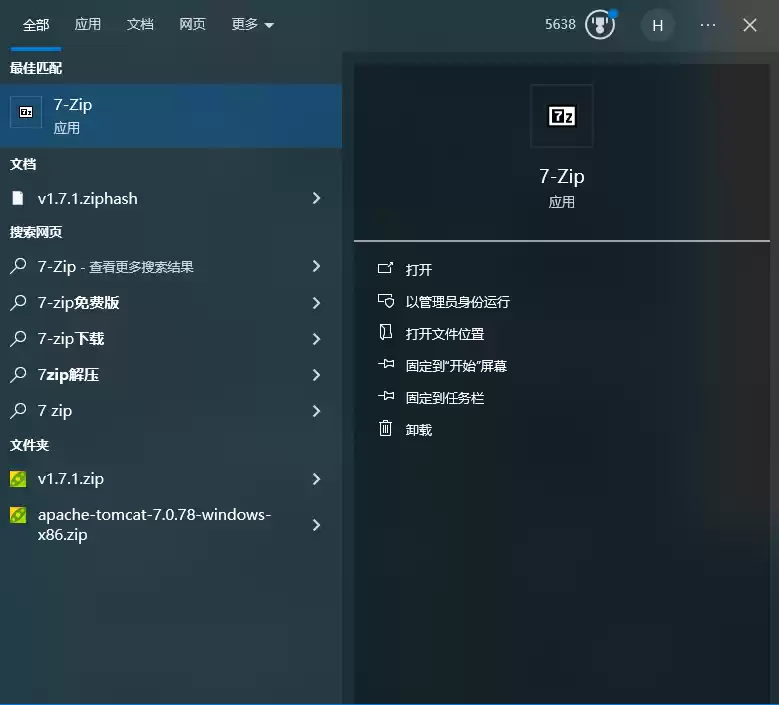Viewport: 779px width, 705px height.
Task: Expand the 7zip解压 suggestion arrow
Action: coord(316,375)
